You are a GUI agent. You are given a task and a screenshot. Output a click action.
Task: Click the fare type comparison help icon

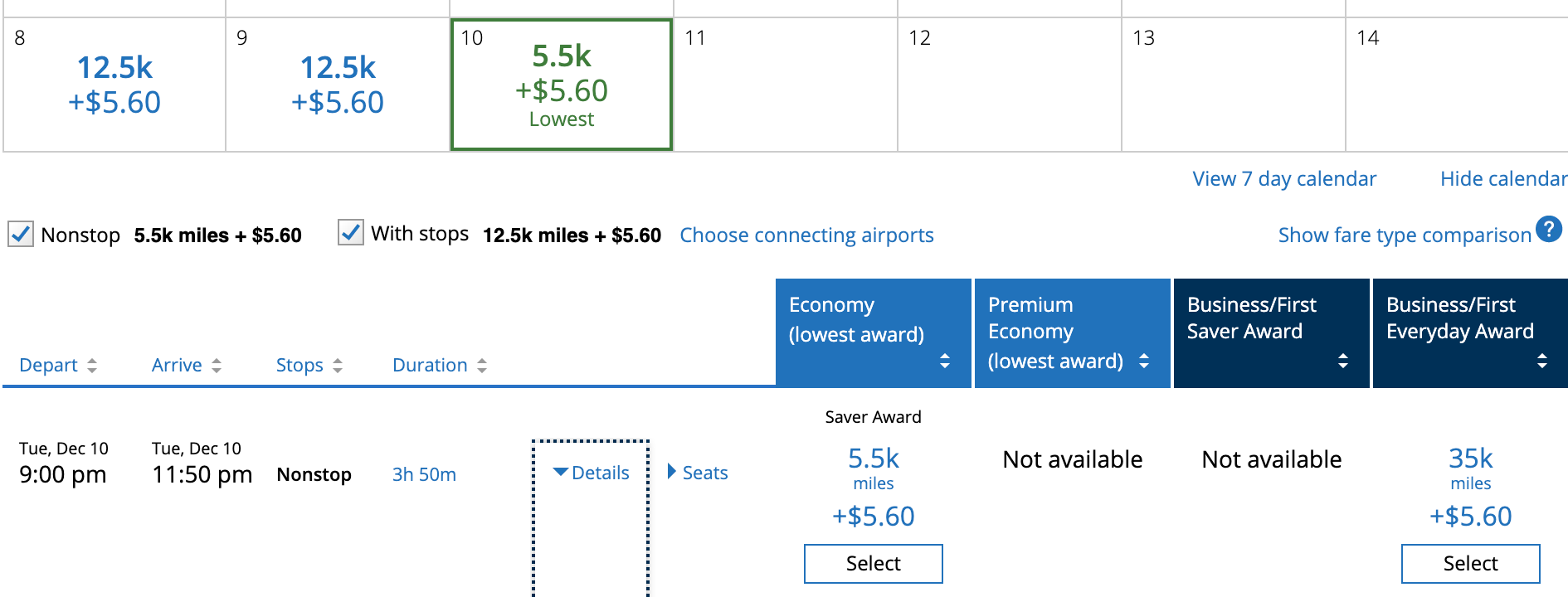(1548, 229)
